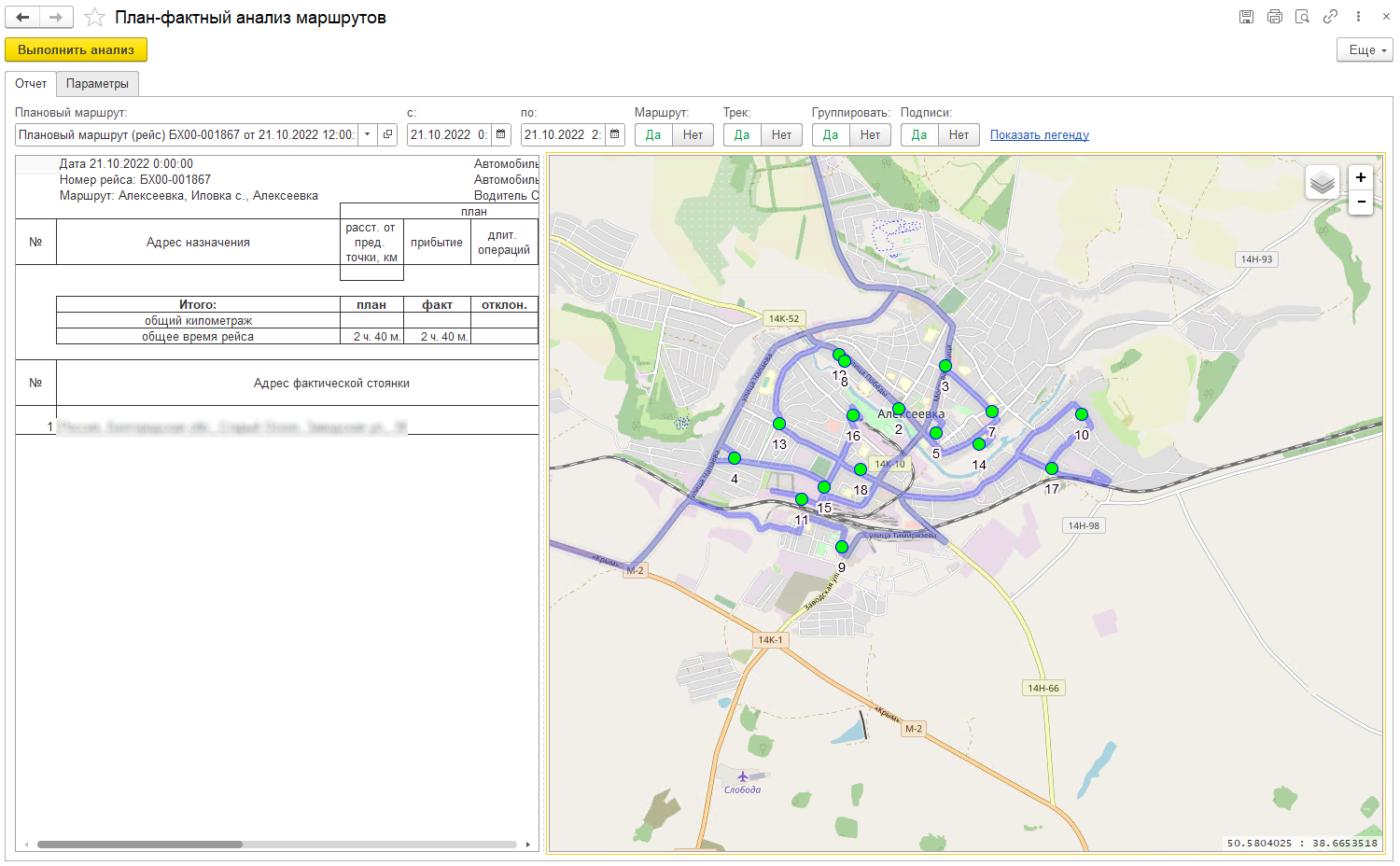Add page to favorites with star icon
The width and height of the screenshot is (1400, 866).
click(x=94, y=18)
